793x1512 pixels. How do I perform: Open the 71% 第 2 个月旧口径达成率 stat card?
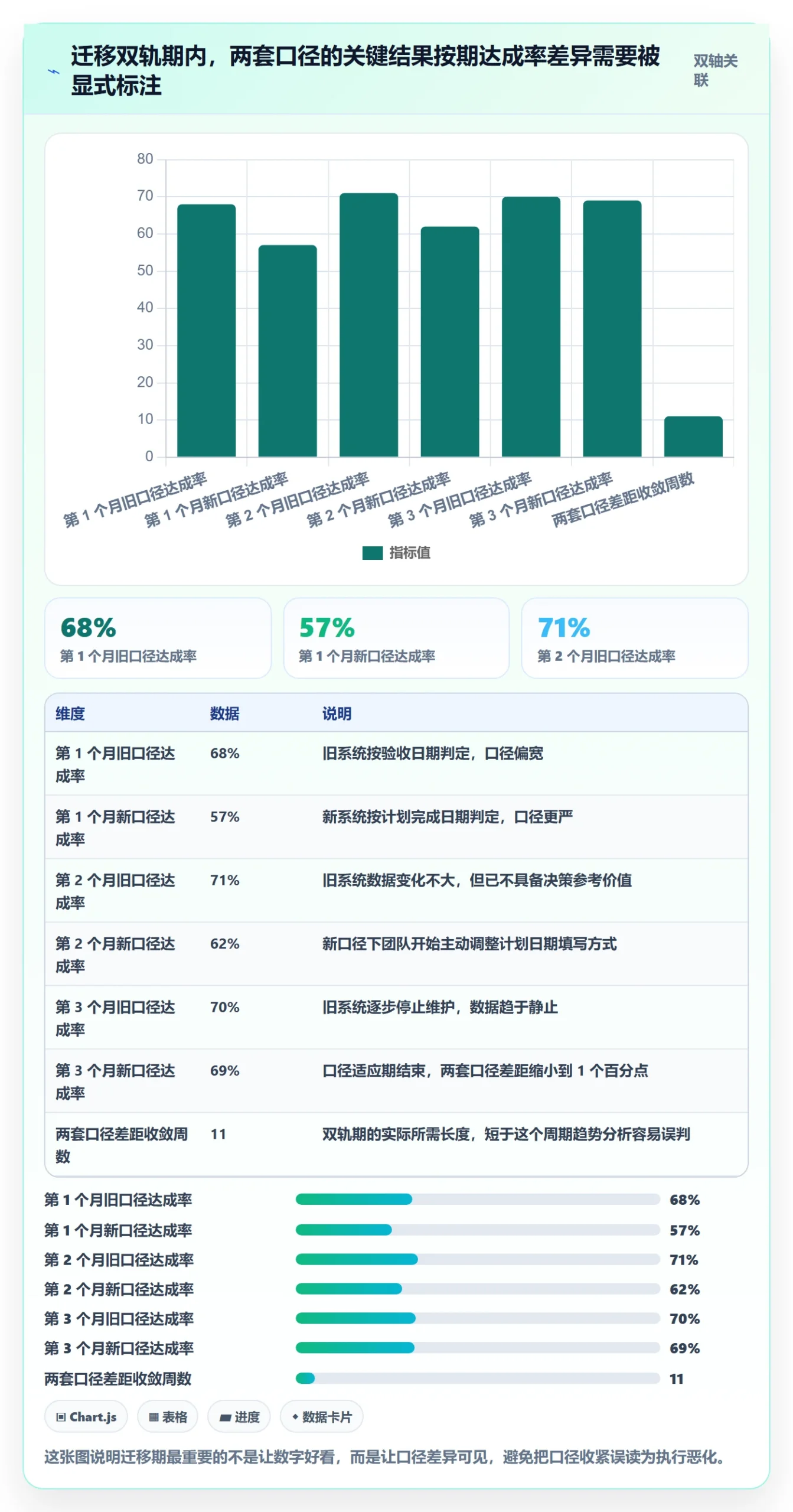click(x=635, y=638)
